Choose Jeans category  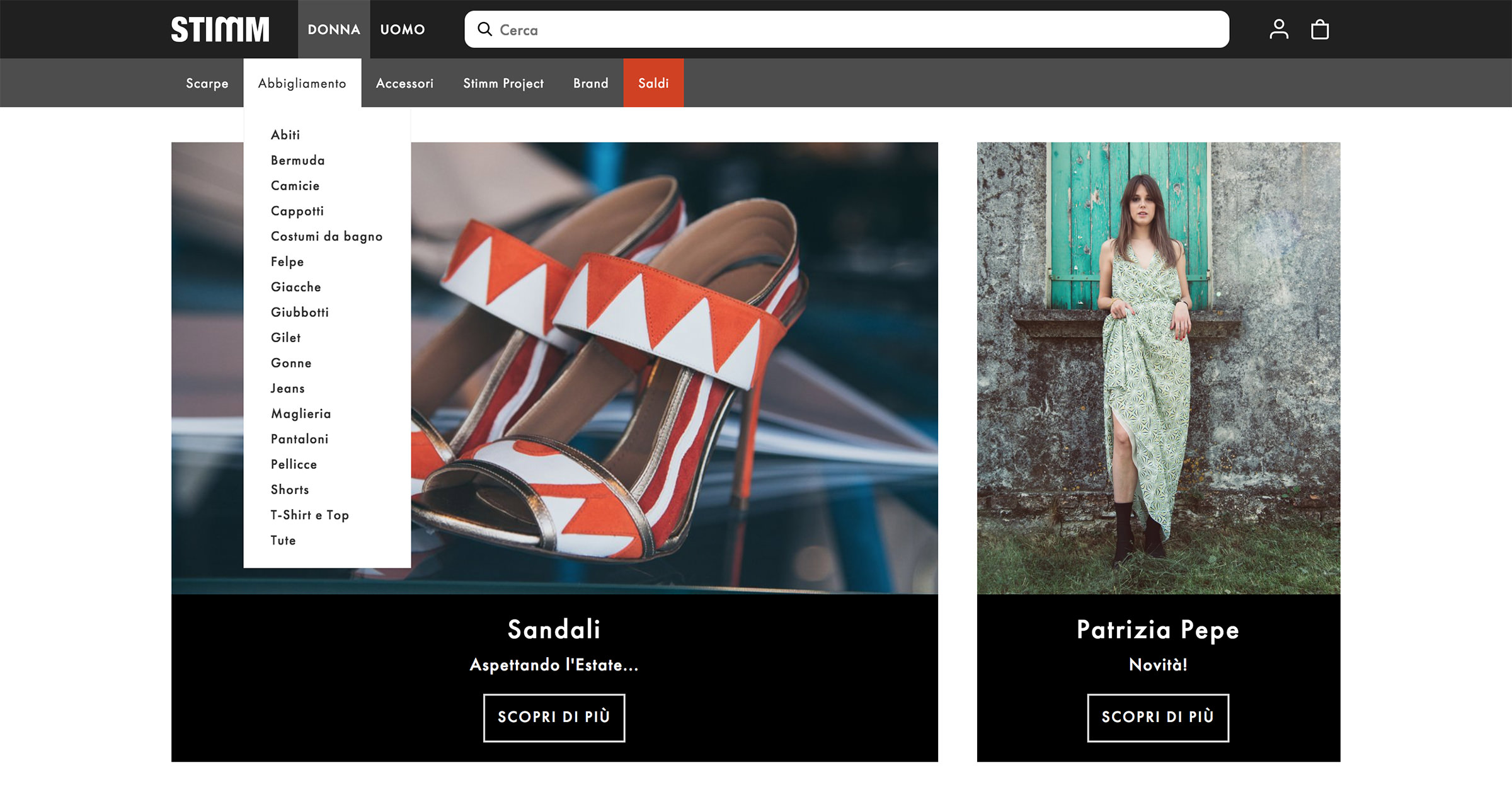click(288, 388)
